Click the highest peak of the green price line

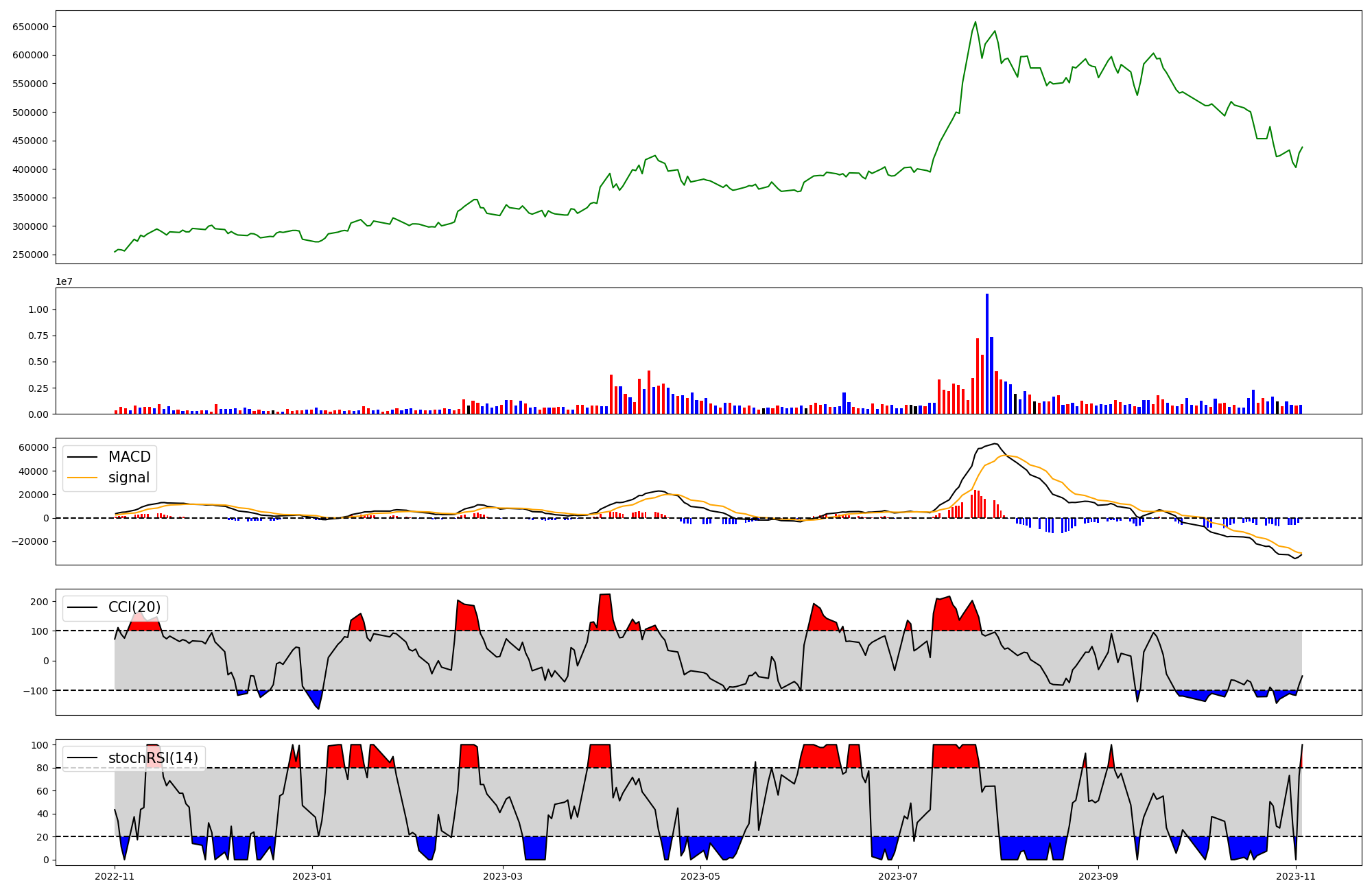tap(975, 22)
